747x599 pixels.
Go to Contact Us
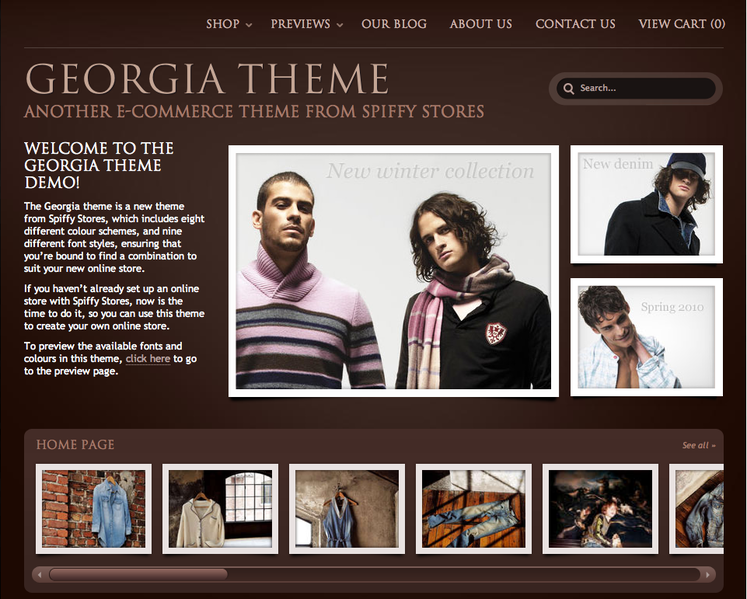(x=575, y=24)
